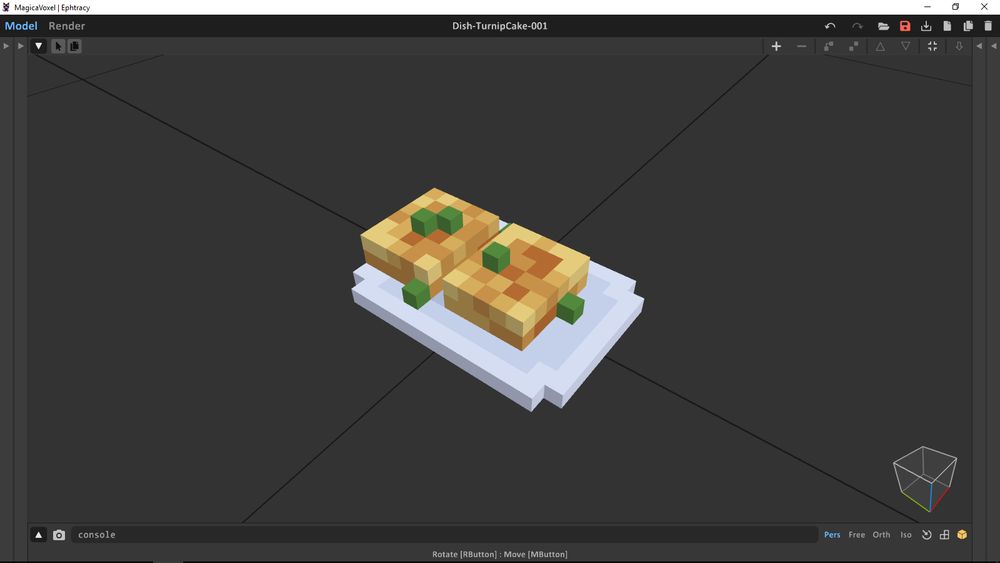Click the console input field
Screen dimensions: 1000x563
tap(444, 535)
